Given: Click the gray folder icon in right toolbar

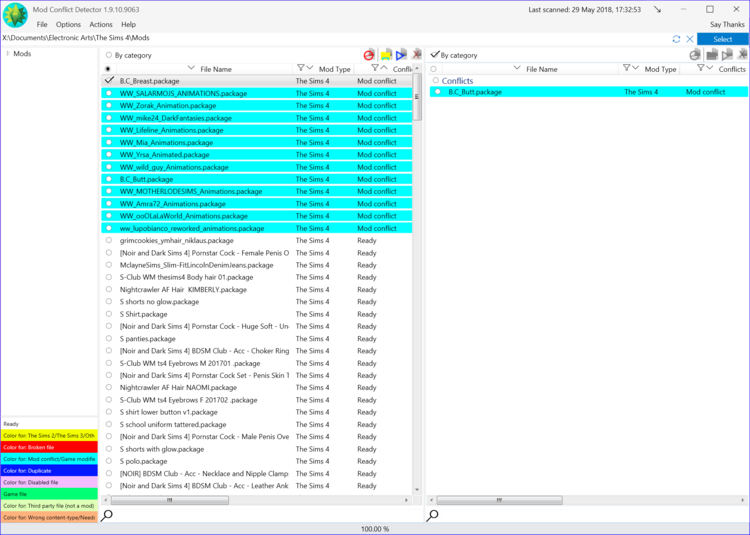Looking at the screenshot, I should 712,55.
